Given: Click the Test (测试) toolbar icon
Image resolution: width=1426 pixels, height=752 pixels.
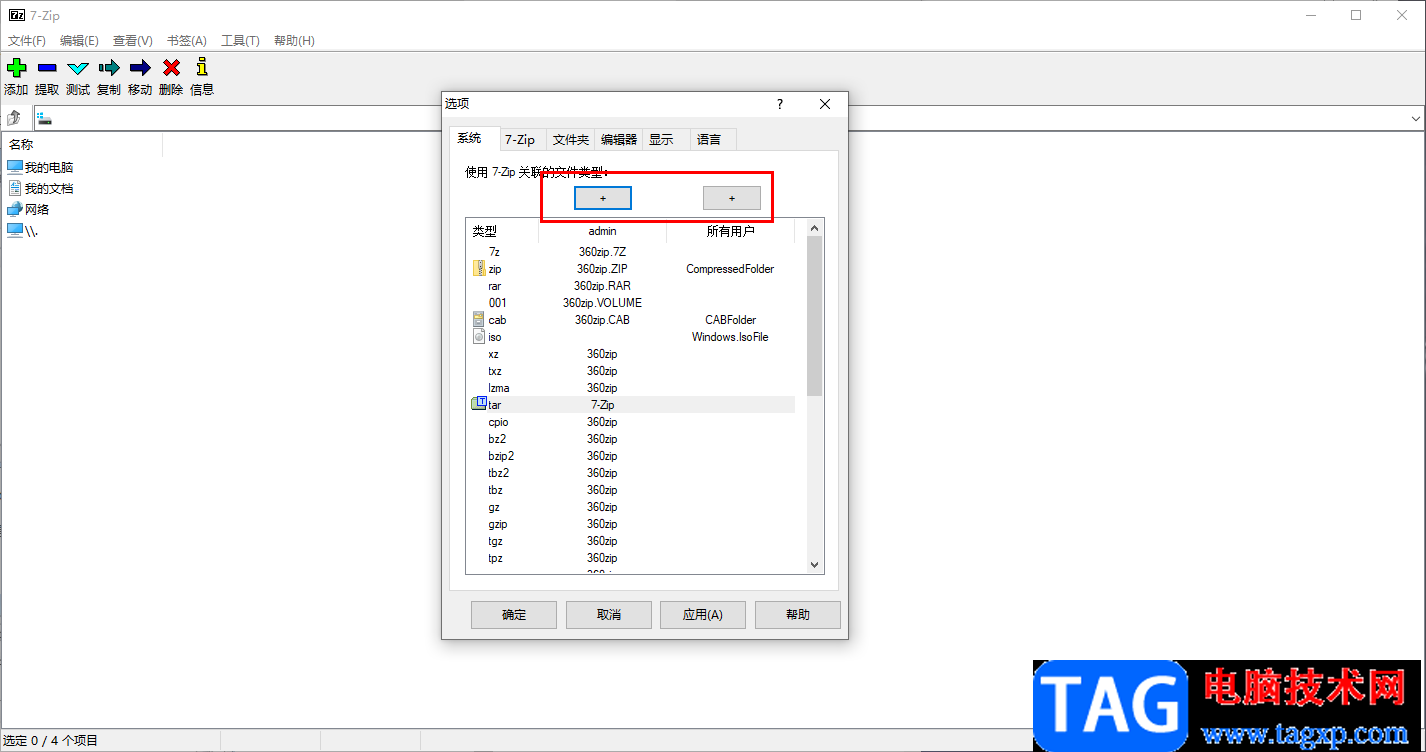Looking at the screenshot, I should click(78, 68).
